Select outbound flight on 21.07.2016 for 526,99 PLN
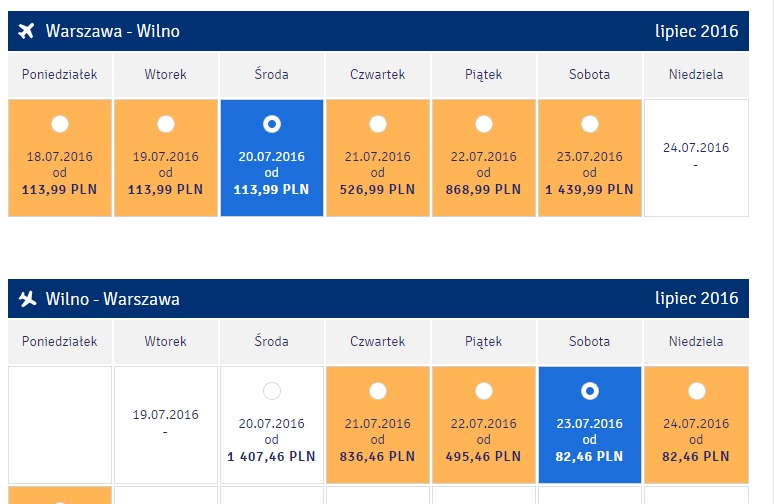 [x=378, y=124]
